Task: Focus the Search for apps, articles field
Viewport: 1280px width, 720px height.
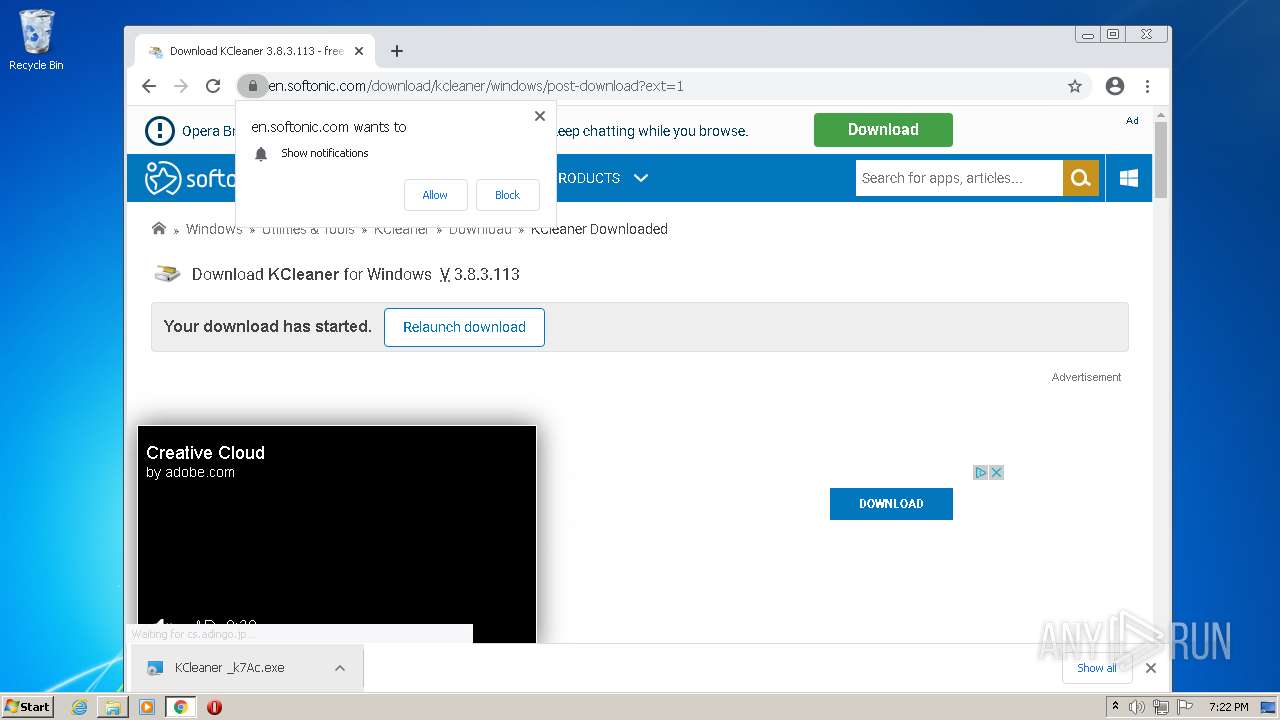Action: [x=959, y=178]
